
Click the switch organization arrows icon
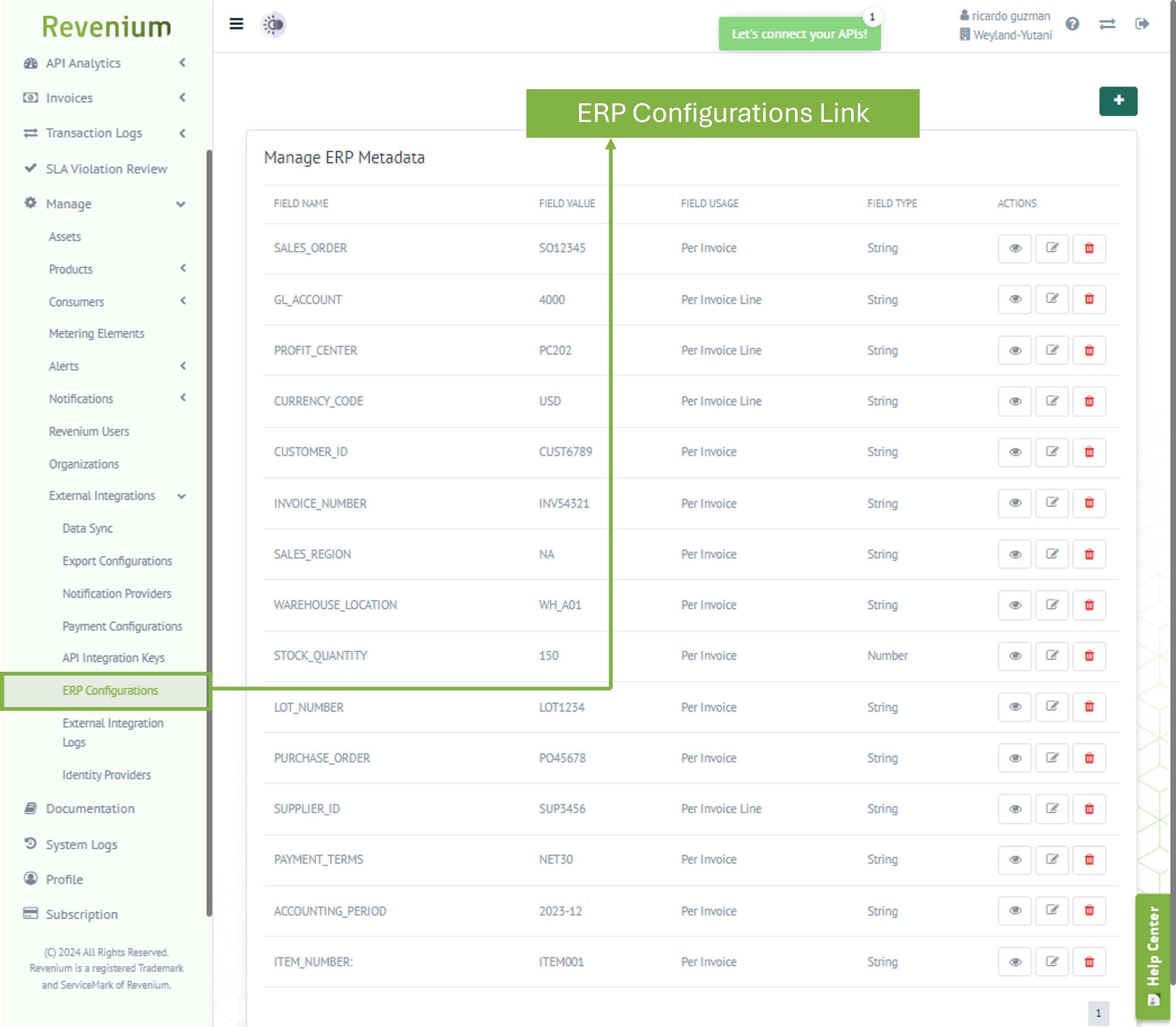click(1107, 24)
